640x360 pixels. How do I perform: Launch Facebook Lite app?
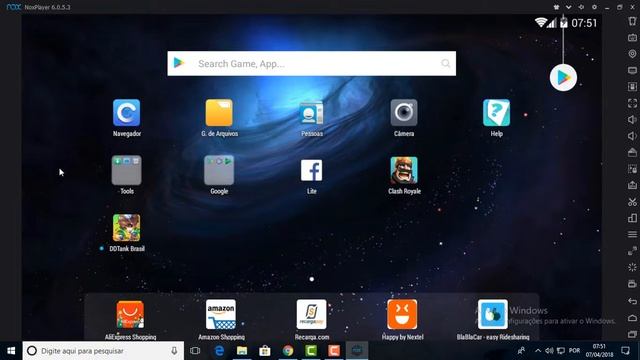[x=311, y=170]
